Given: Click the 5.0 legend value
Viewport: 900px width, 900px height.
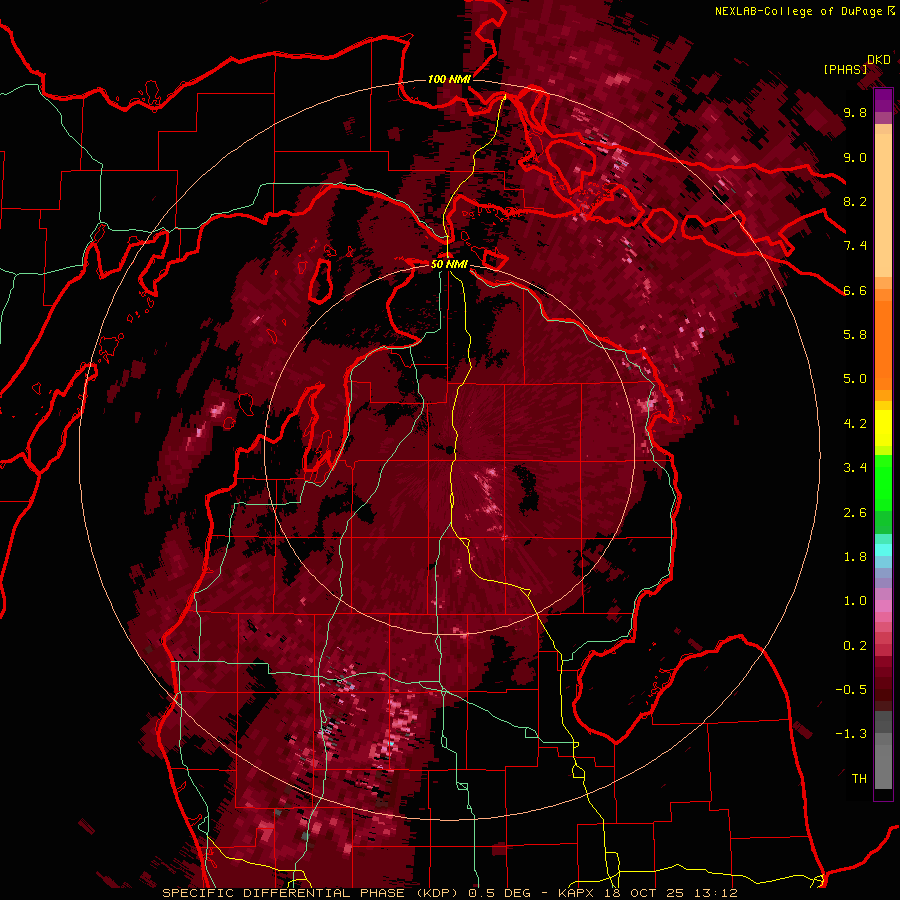Looking at the screenshot, I should [855, 379].
